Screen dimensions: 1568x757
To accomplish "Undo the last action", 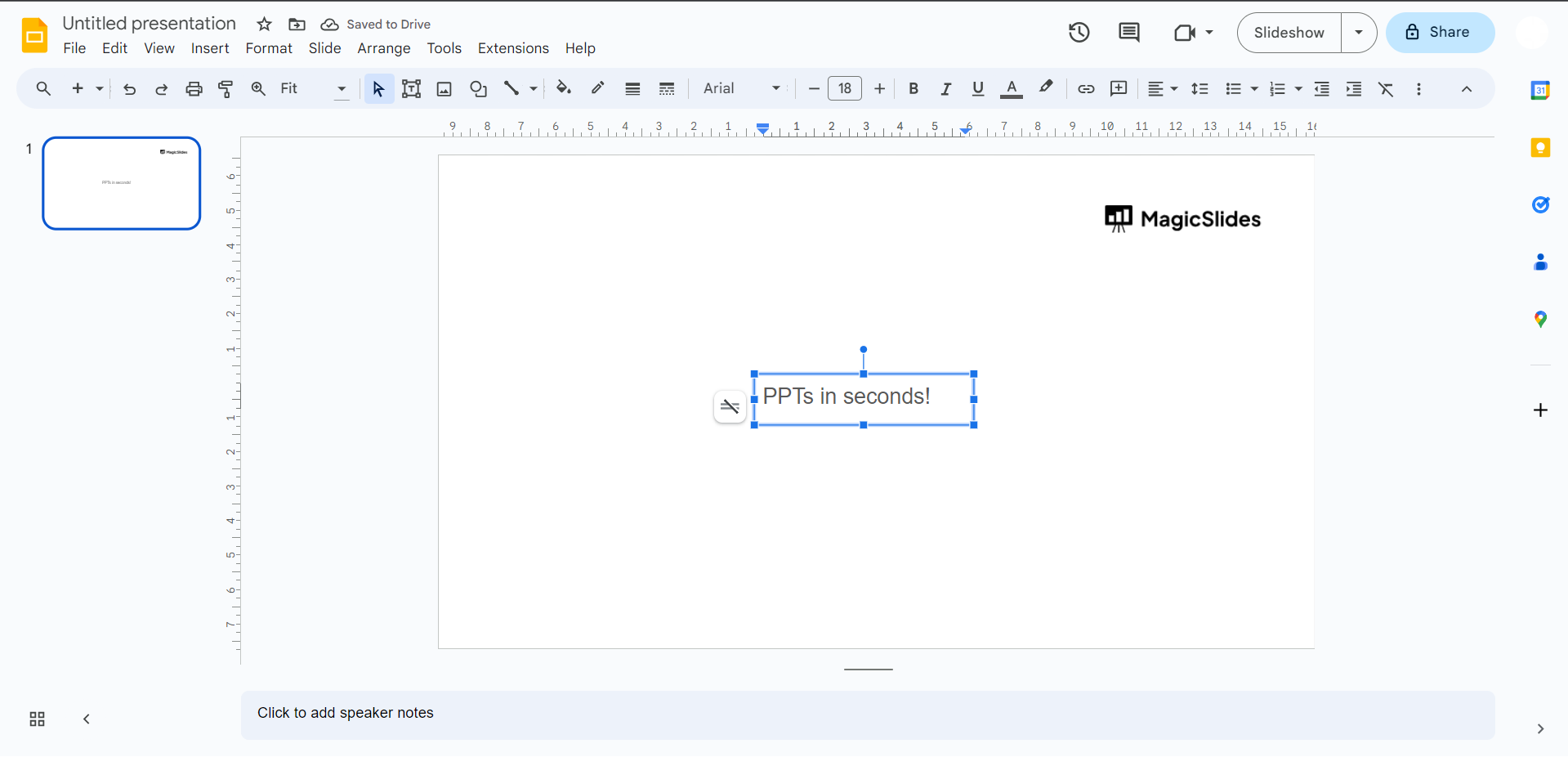I will [x=129, y=88].
